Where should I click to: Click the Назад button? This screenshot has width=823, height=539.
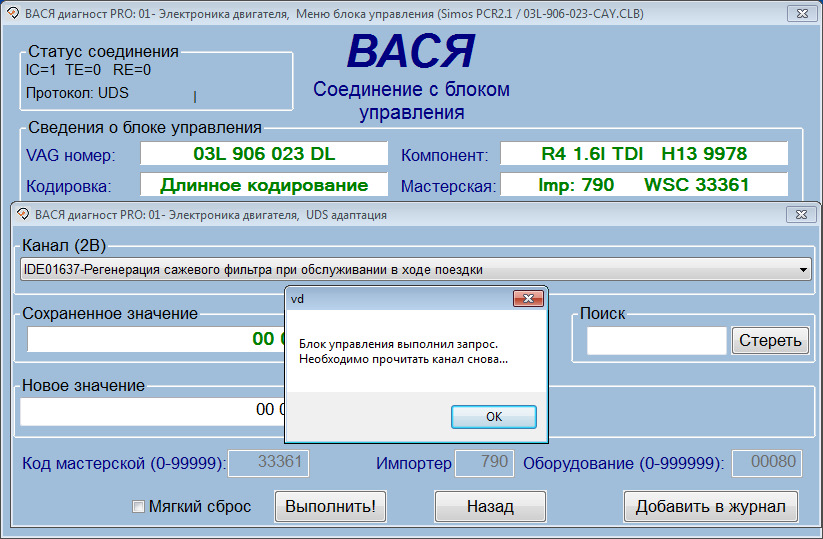click(x=490, y=506)
